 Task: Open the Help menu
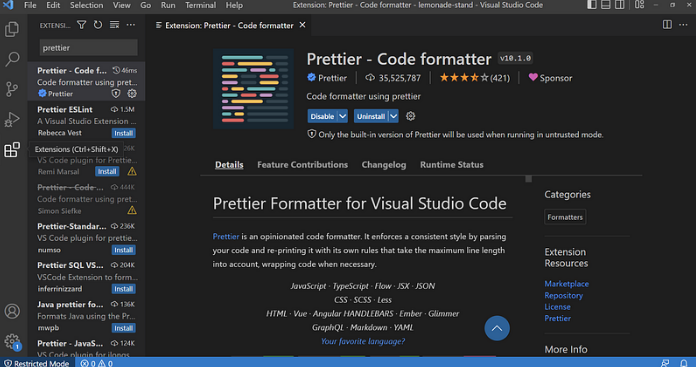234,5
